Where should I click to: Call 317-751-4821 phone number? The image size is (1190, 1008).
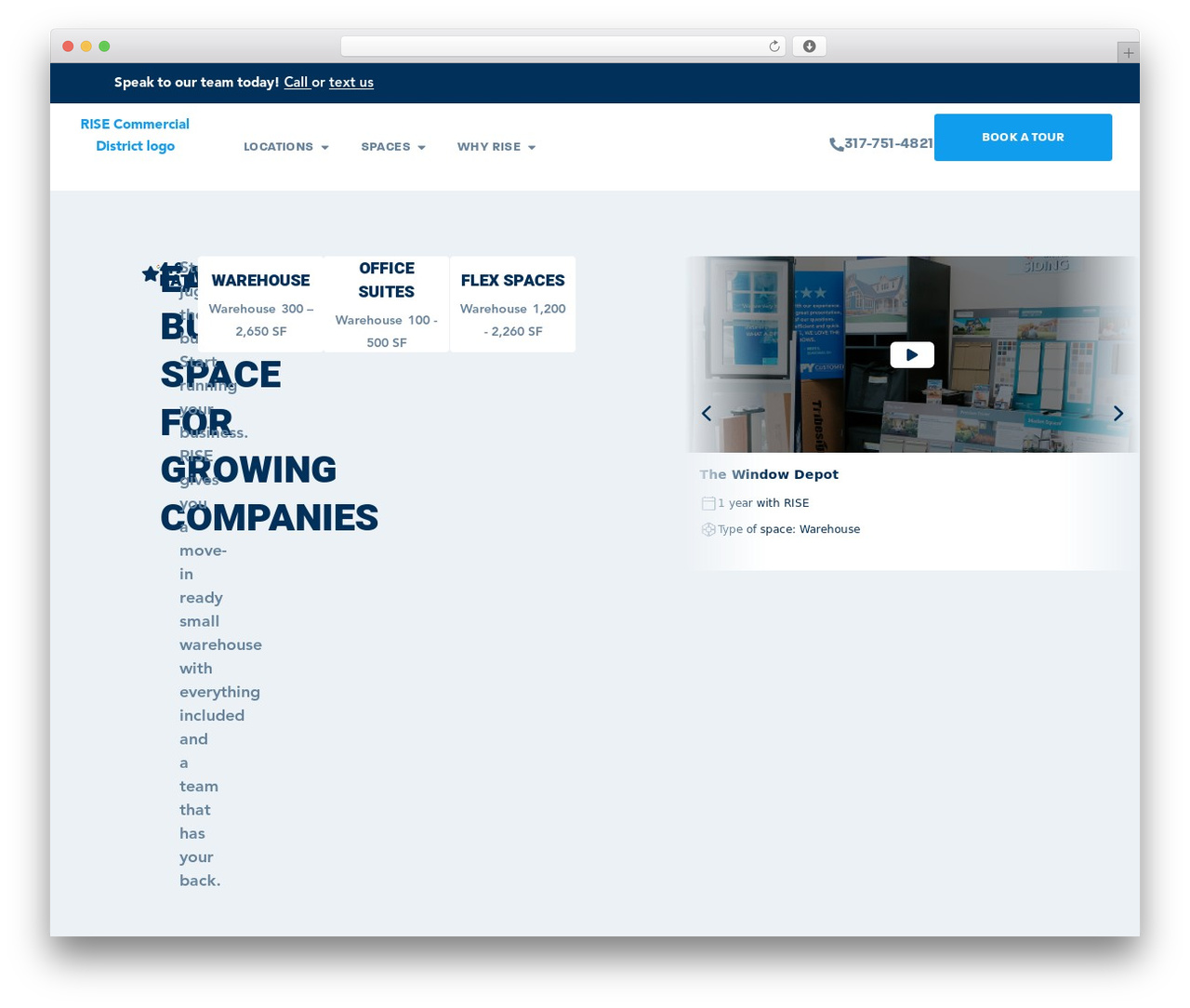tap(888, 143)
